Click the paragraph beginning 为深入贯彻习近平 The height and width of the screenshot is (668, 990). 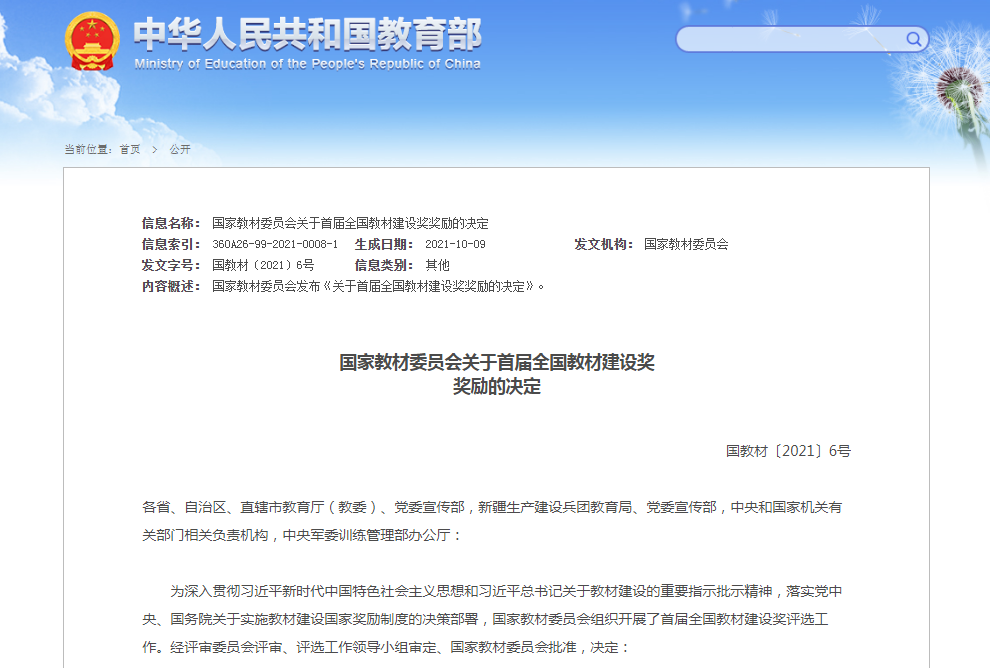[496, 619]
